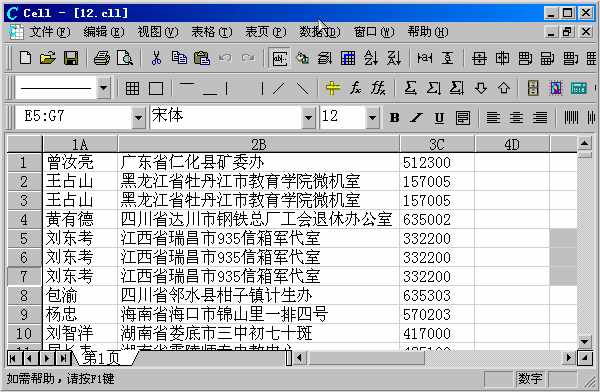Expand the 宋体 font name dropdown
This screenshot has width=600, height=392.
(308, 117)
